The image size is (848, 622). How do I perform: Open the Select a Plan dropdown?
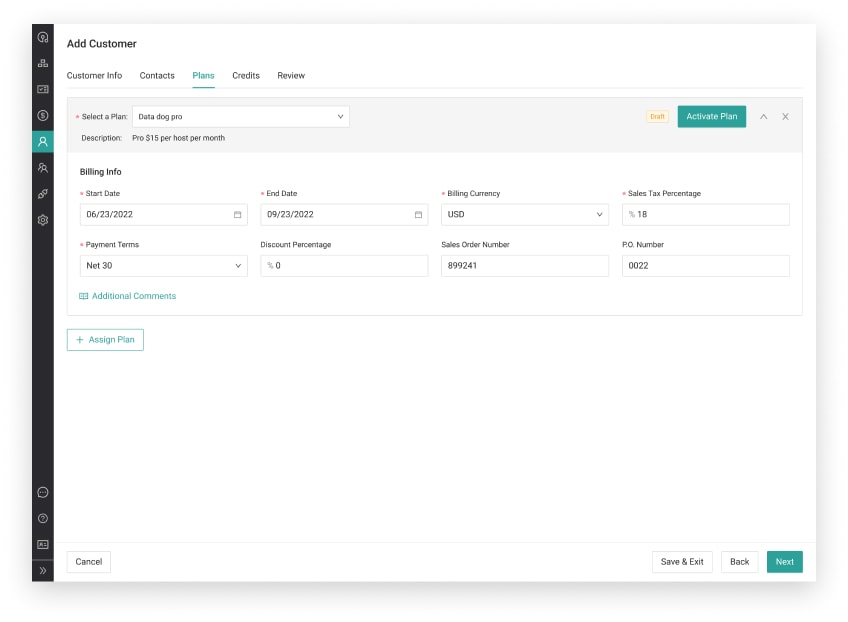tap(240, 117)
